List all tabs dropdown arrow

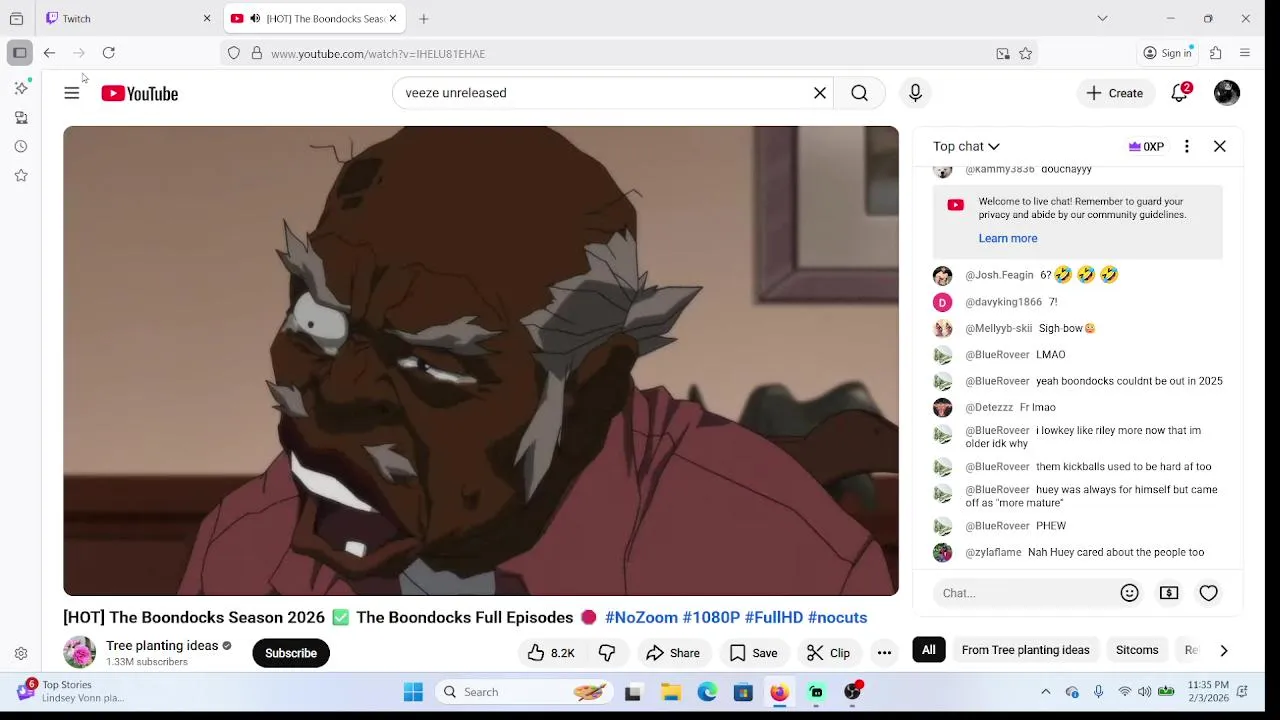[1102, 18]
